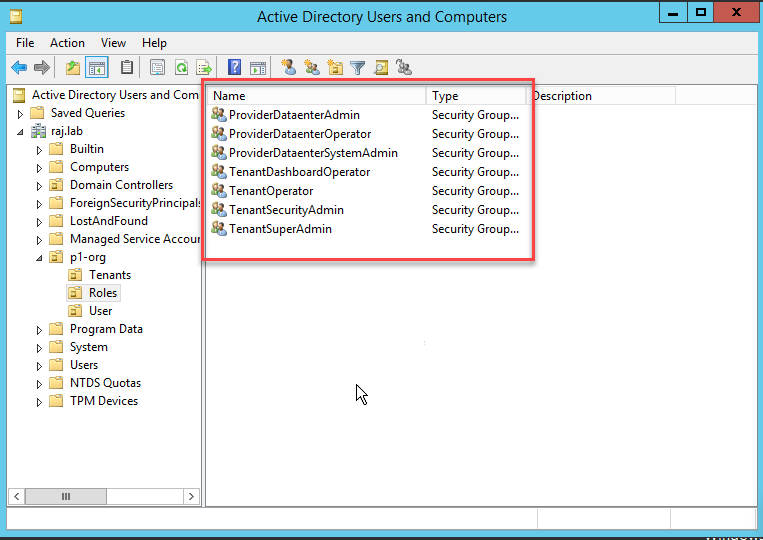Select the Tenants OU in tree
This screenshot has width=763, height=540.
pos(109,275)
